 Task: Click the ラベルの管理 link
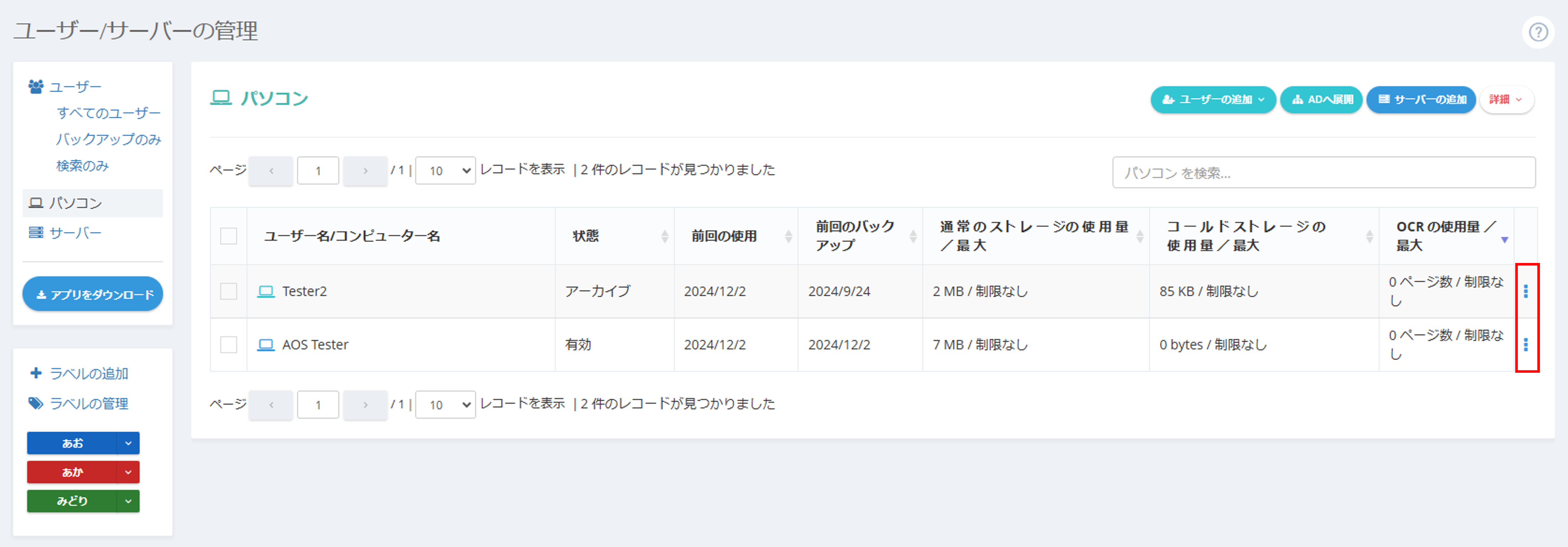[x=89, y=403]
